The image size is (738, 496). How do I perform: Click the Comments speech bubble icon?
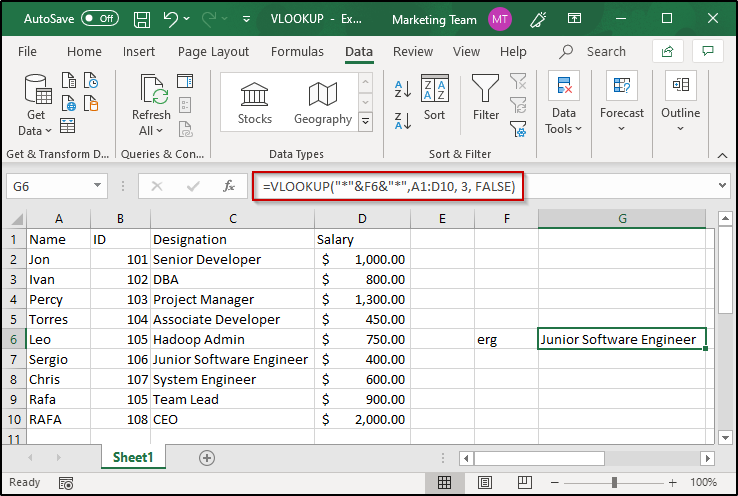coord(708,51)
